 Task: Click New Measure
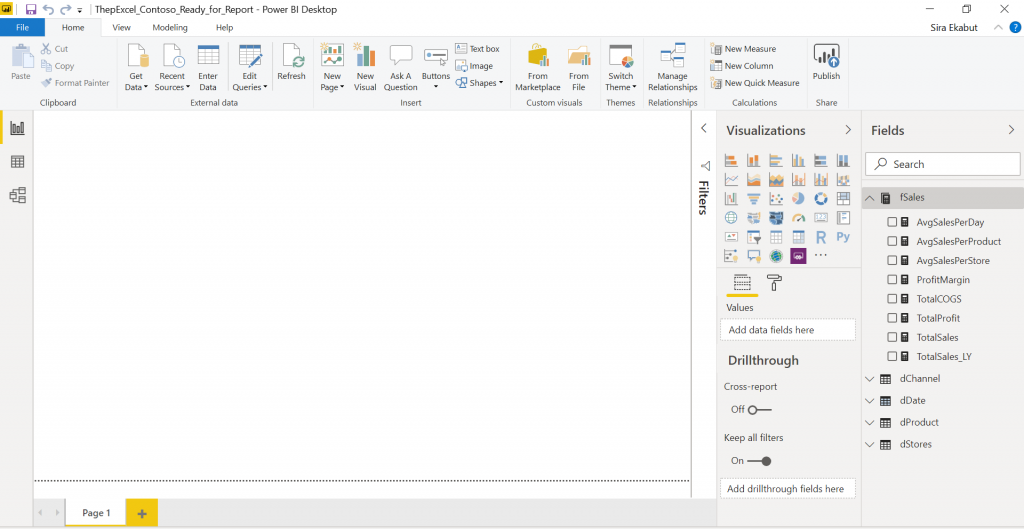tap(743, 49)
